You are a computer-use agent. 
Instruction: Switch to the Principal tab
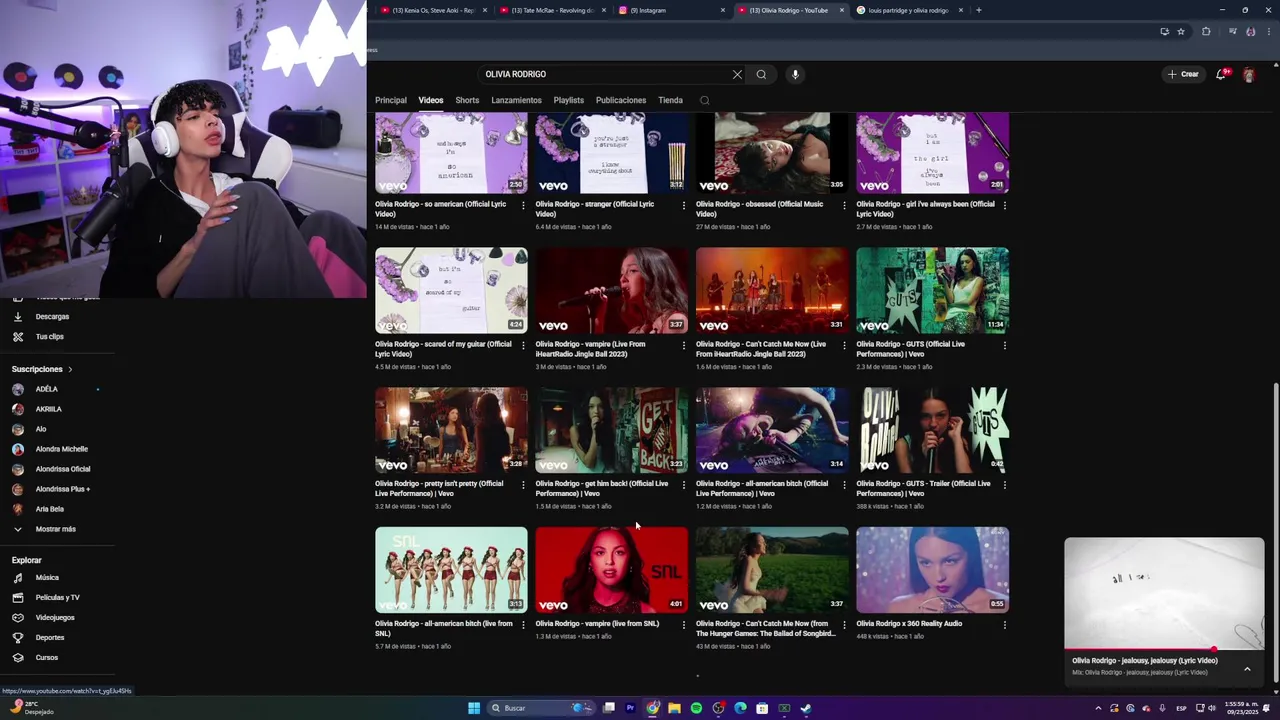click(391, 100)
